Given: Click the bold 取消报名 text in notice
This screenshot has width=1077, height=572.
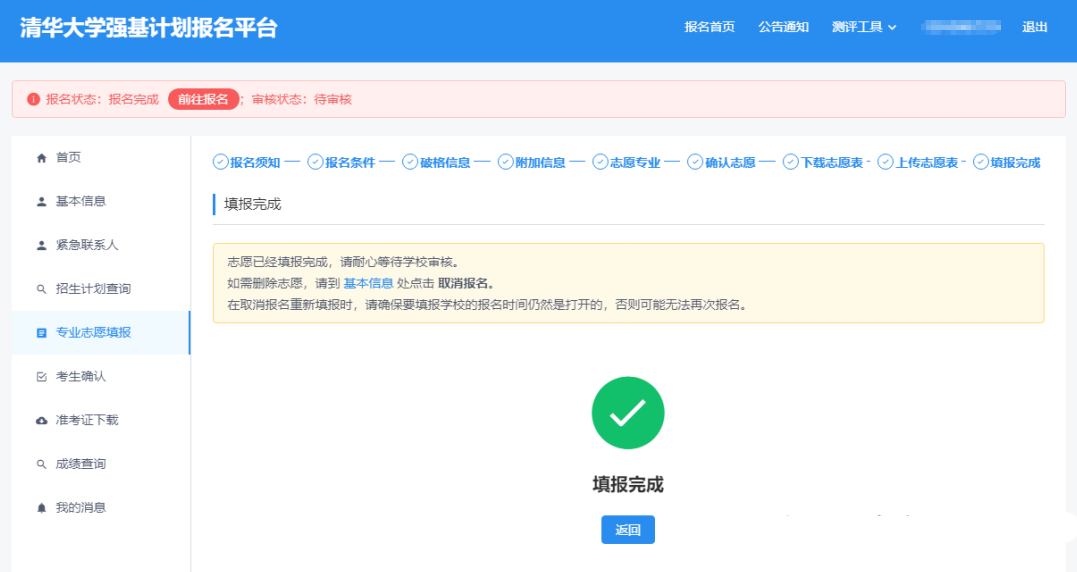Looking at the screenshot, I should [x=464, y=283].
